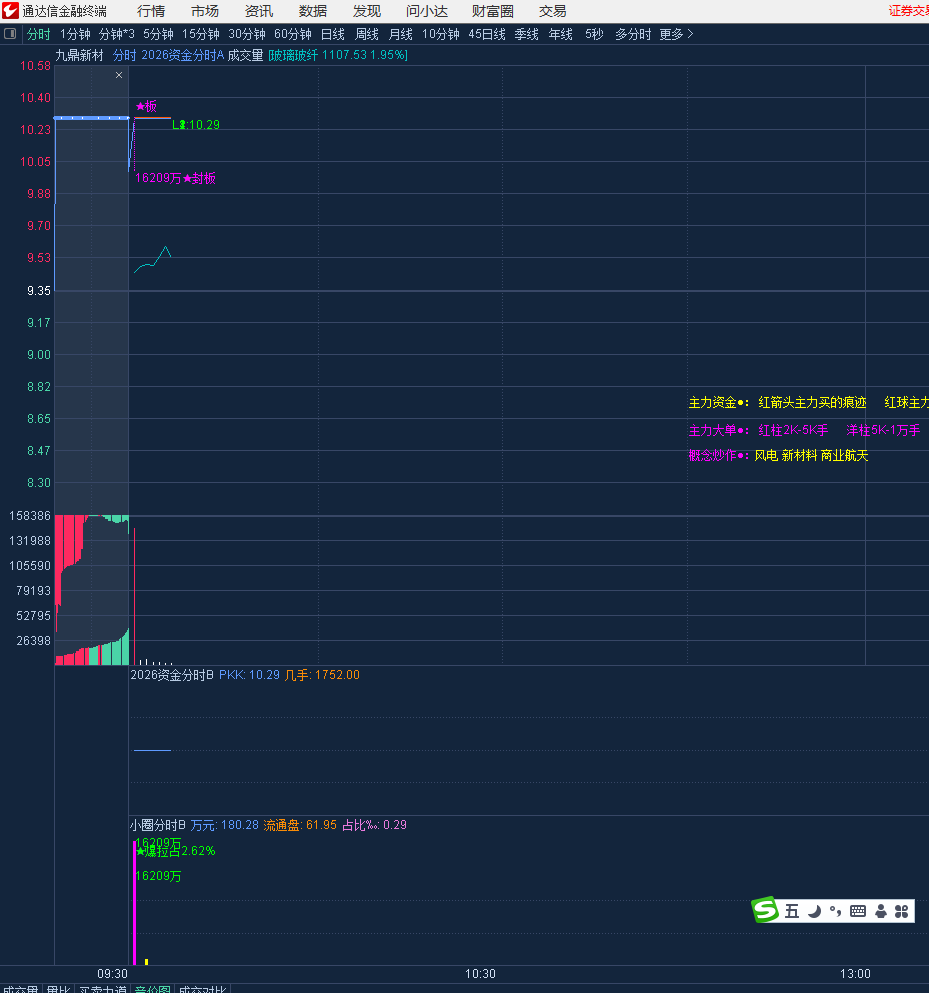Close the shaded pre-market panel with X
Screen dimensions: 929x993
coord(119,75)
